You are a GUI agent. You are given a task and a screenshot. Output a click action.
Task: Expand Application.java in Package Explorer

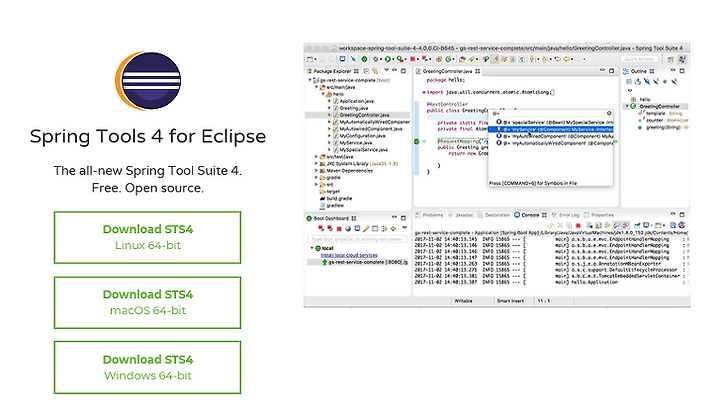tap(329, 101)
